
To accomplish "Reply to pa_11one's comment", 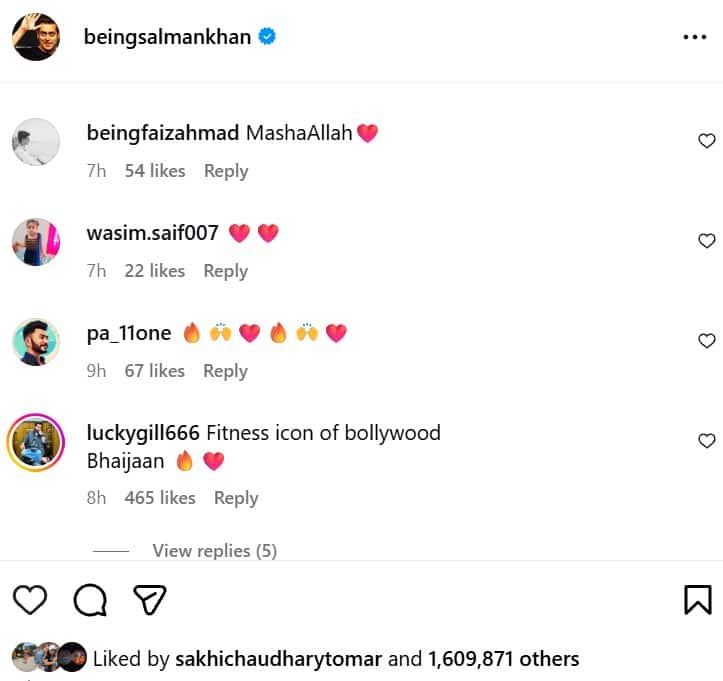I will click(x=225, y=371).
